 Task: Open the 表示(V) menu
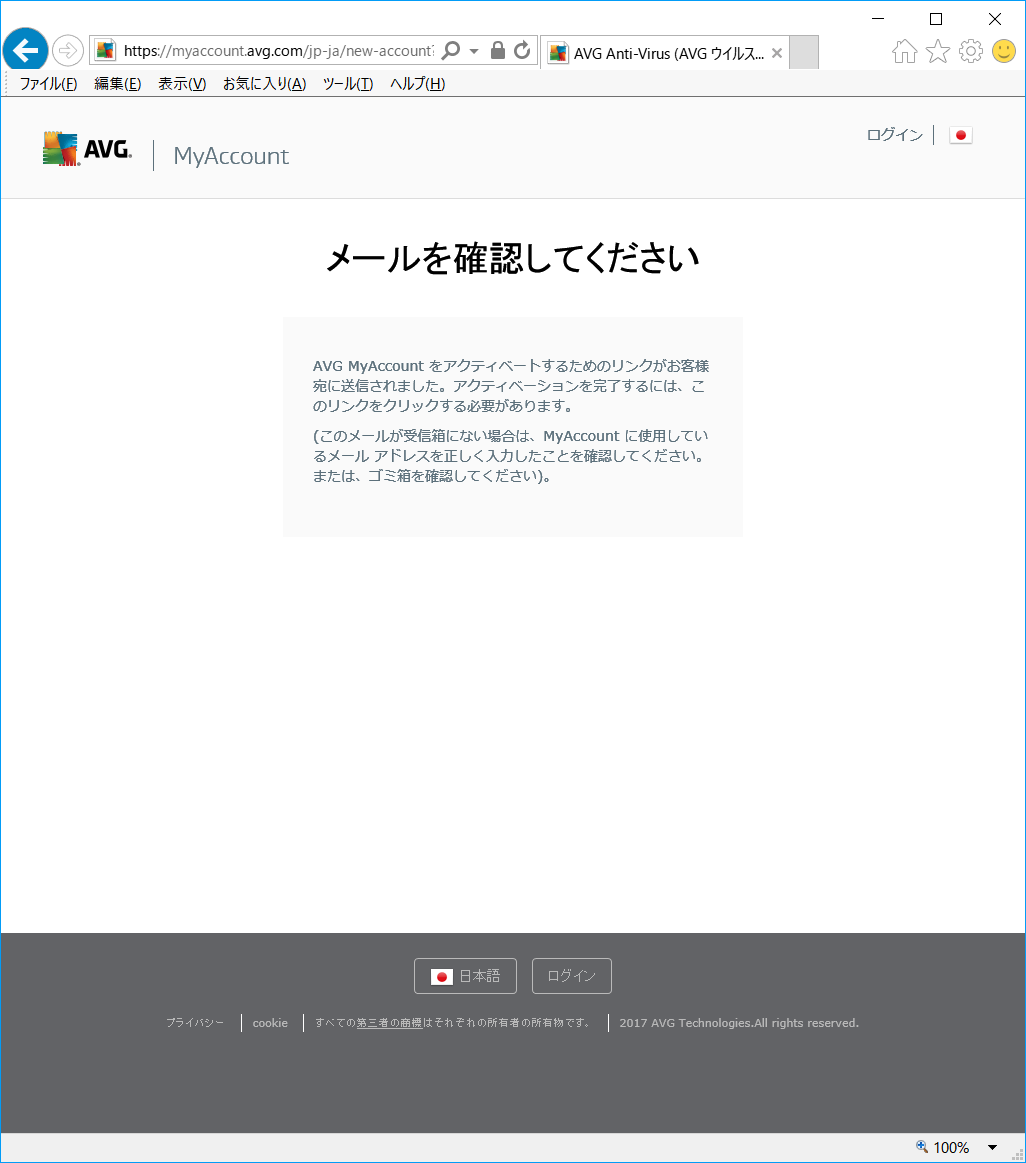click(x=182, y=84)
